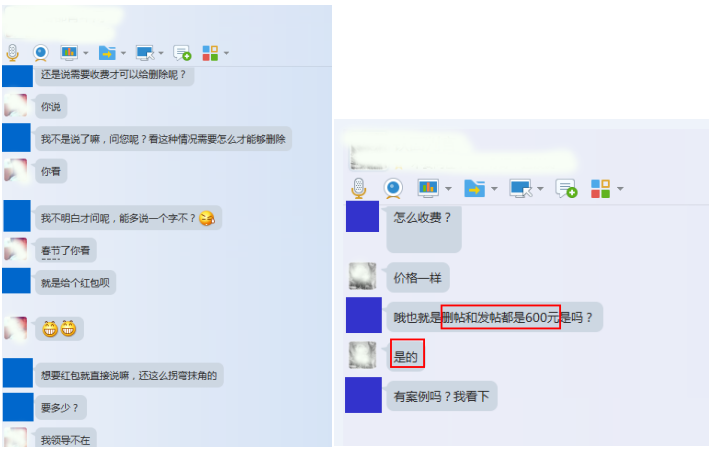Viewport: 712px width, 451px height.
Task: Open remote desktop icon in left chat
Action: coord(145,53)
